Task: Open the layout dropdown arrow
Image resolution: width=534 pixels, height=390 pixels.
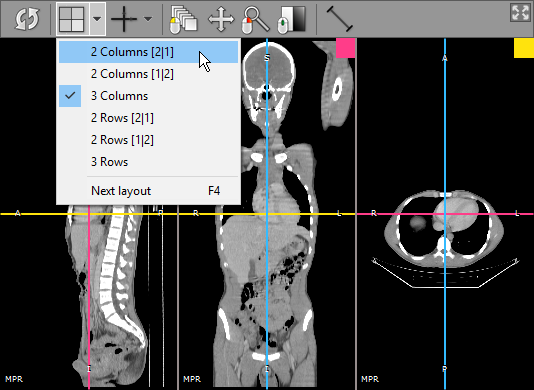Action: tap(97, 19)
